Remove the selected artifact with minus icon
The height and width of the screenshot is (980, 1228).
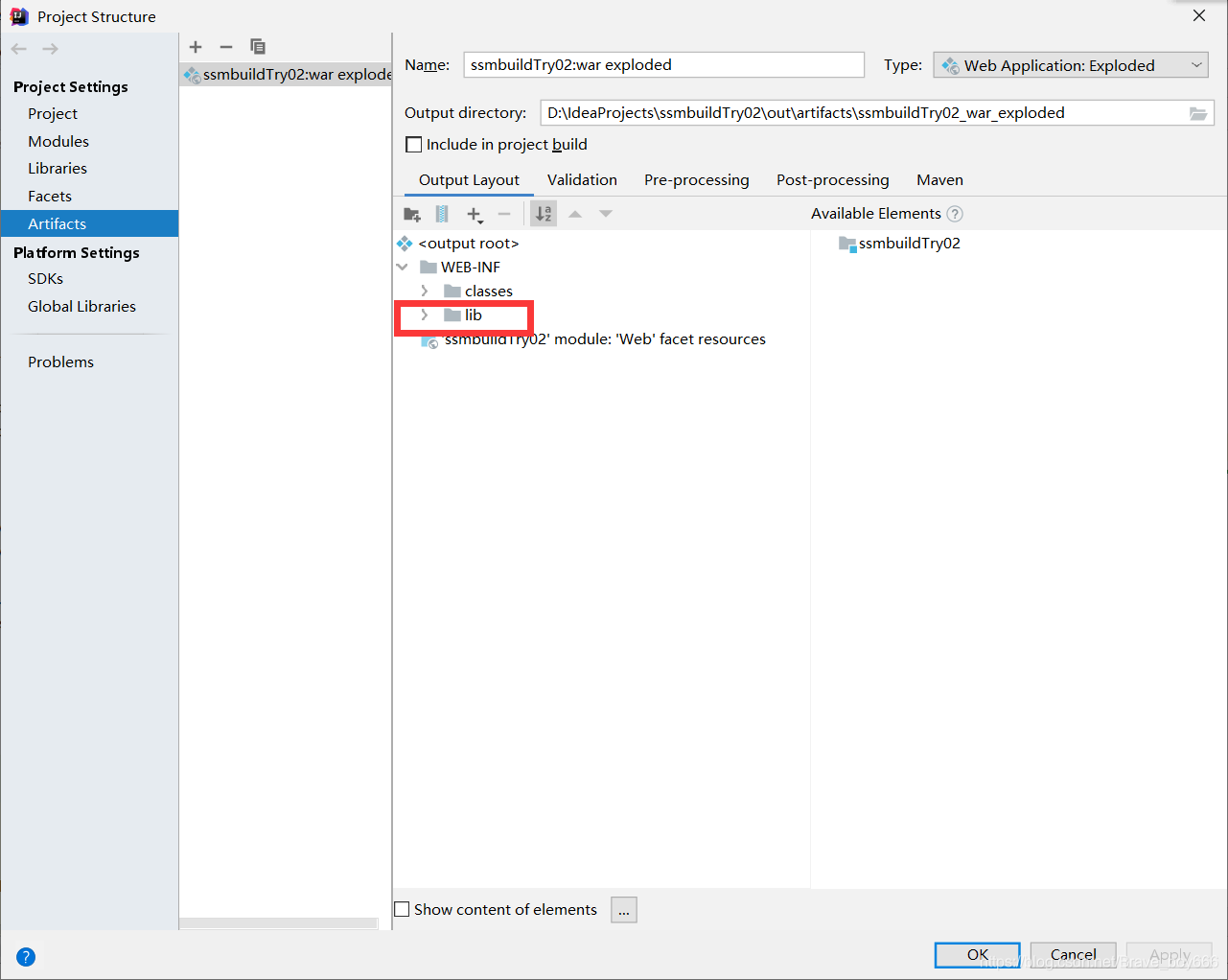click(226, 47)
